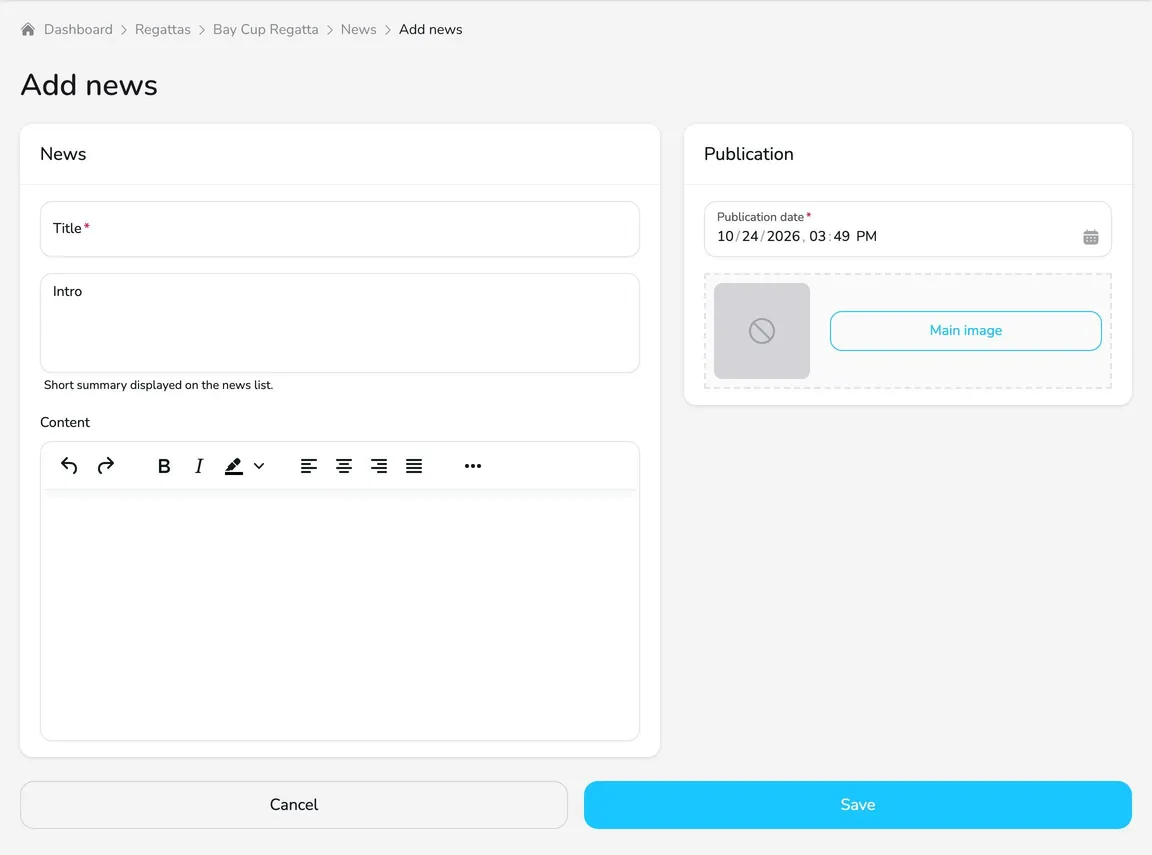The image size is (1152, 855).
Task: Click 'Short summary displayed on the news list.' text
Action: (x=158, y=385)
